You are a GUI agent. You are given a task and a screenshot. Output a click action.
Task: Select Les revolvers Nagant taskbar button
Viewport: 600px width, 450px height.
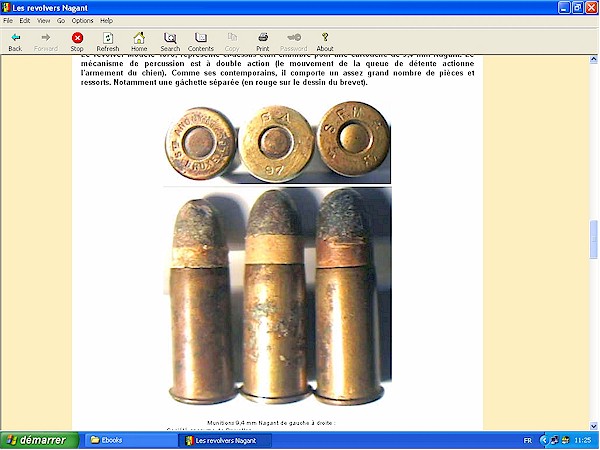tap(226, 440)
